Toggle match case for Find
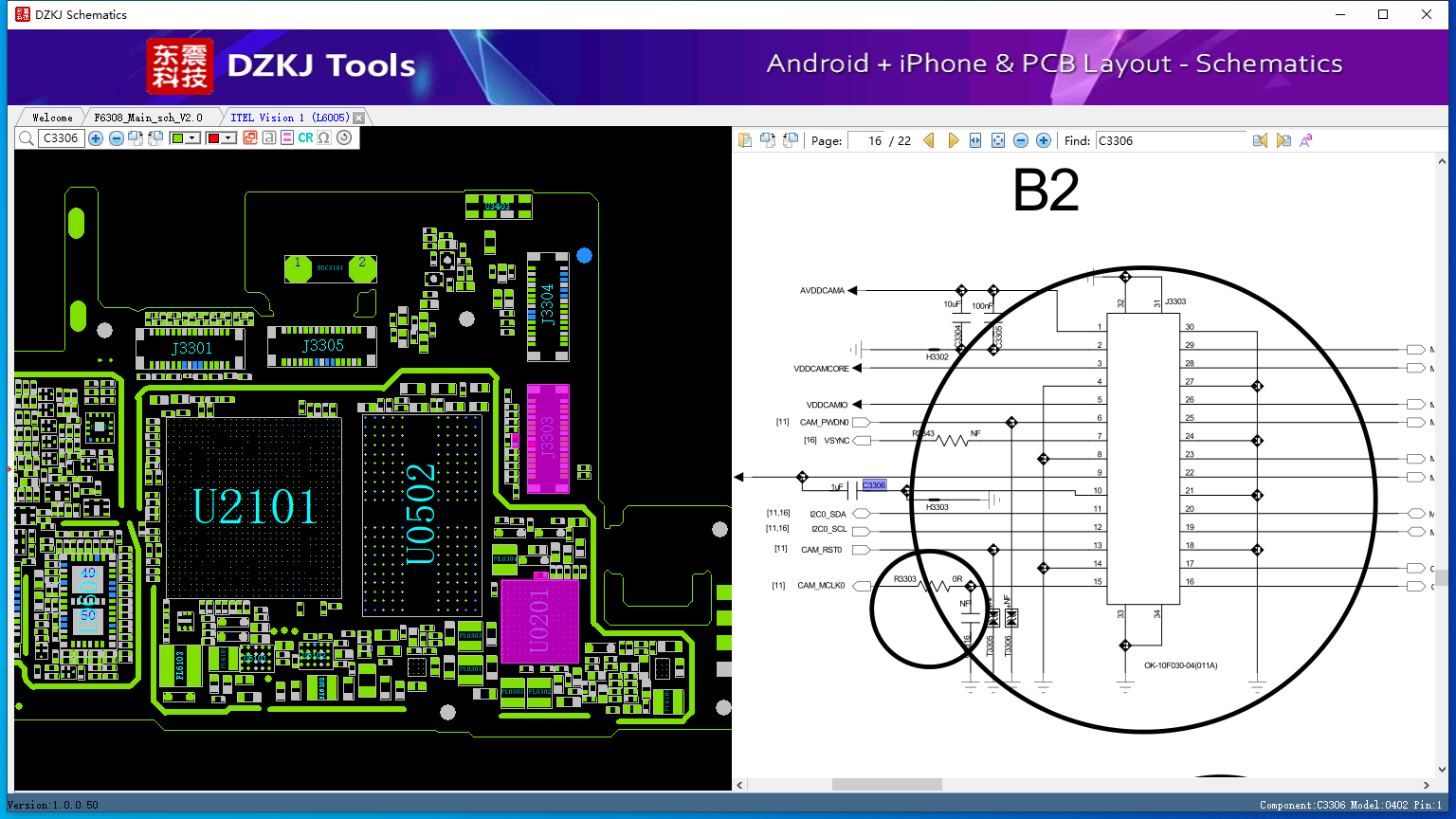Image resolution: width=1456 pixels, height=819 pixels. pyautogui.click(x=1306, y=140)
